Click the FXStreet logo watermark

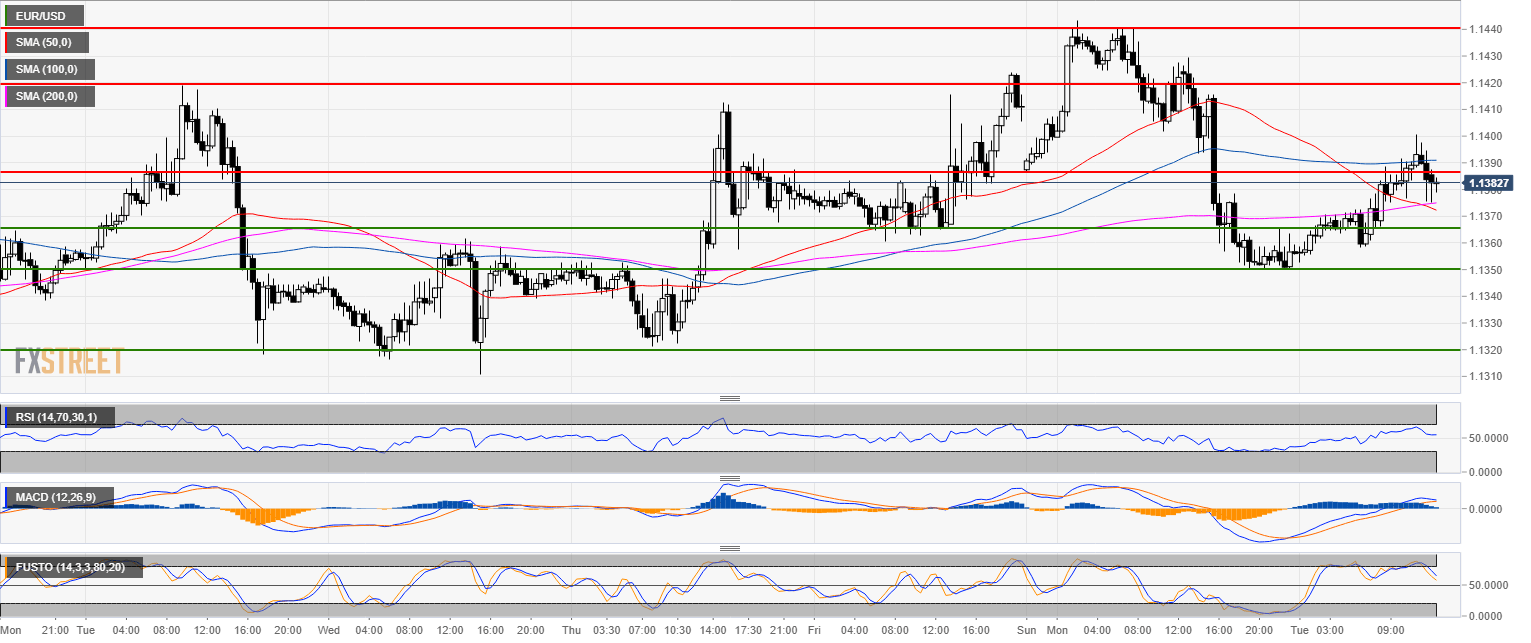(69, 361)
